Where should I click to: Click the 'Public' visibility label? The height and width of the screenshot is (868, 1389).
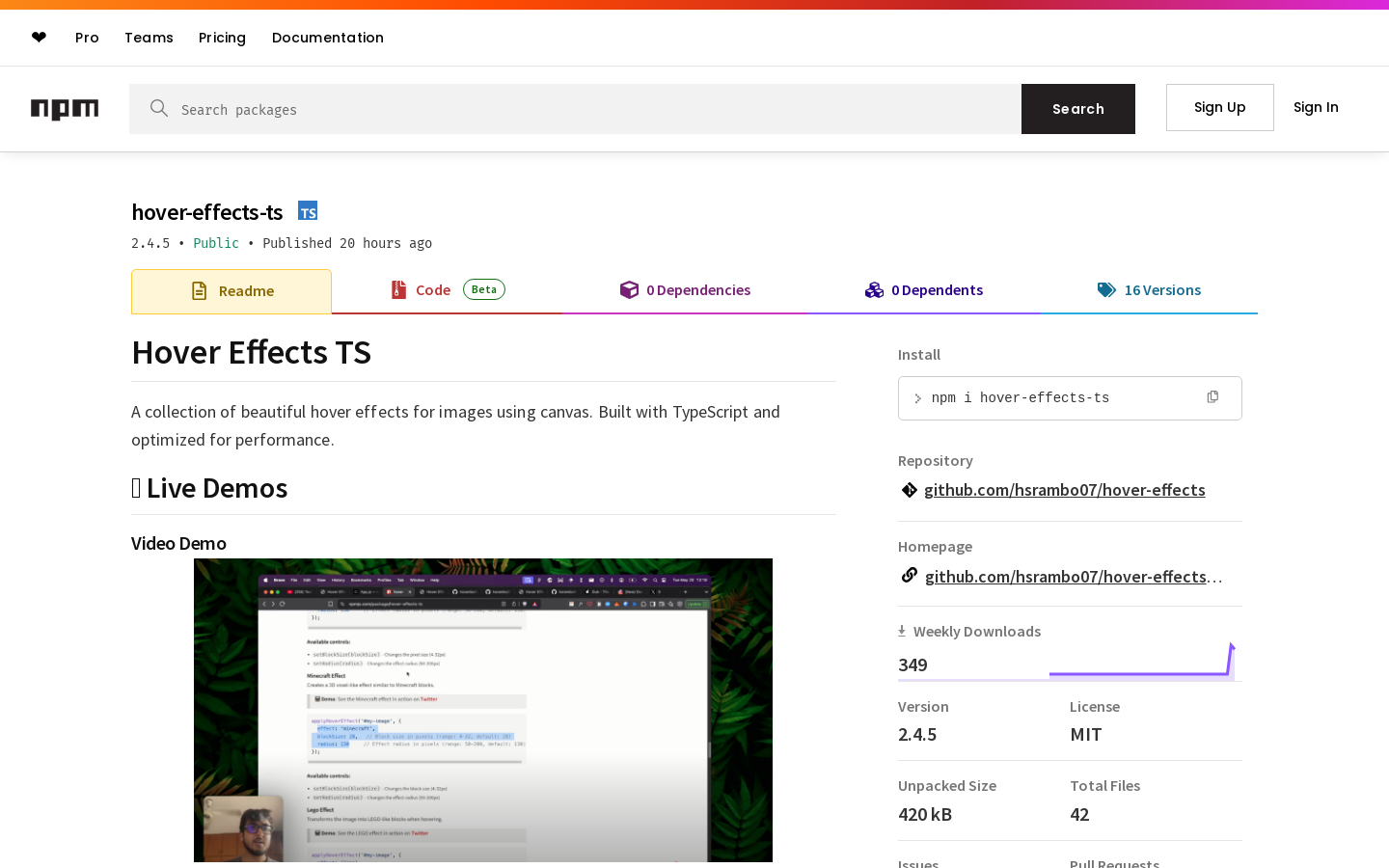coord(216,243)
